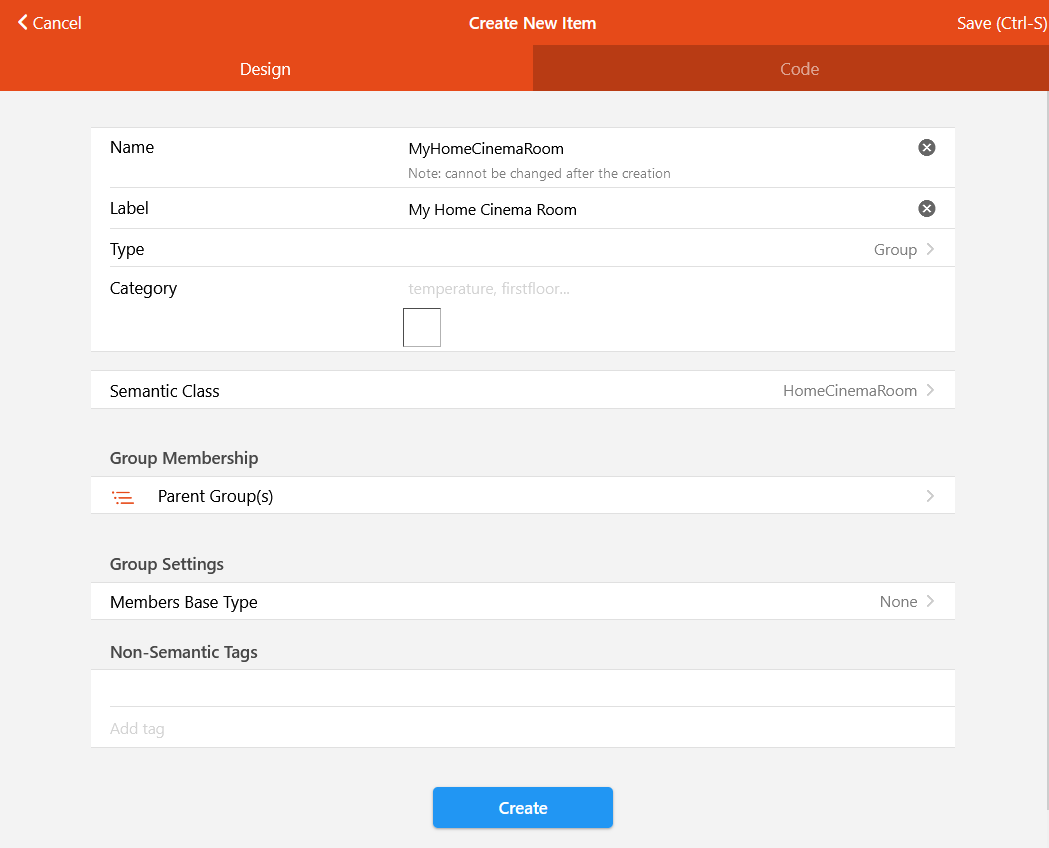
Task: Click the chevron arrow in the Semantic Class row
Action: [930, 390]
